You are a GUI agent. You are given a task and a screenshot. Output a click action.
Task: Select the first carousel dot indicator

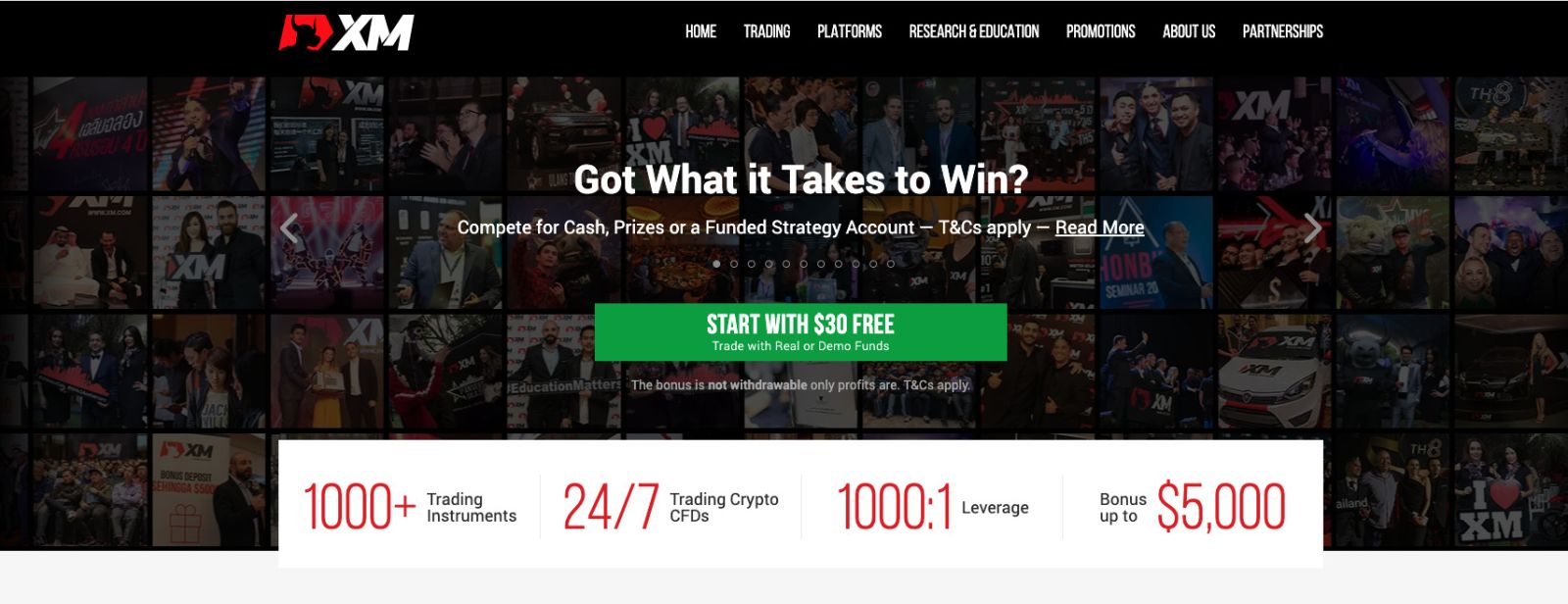(x=716, y=264)
